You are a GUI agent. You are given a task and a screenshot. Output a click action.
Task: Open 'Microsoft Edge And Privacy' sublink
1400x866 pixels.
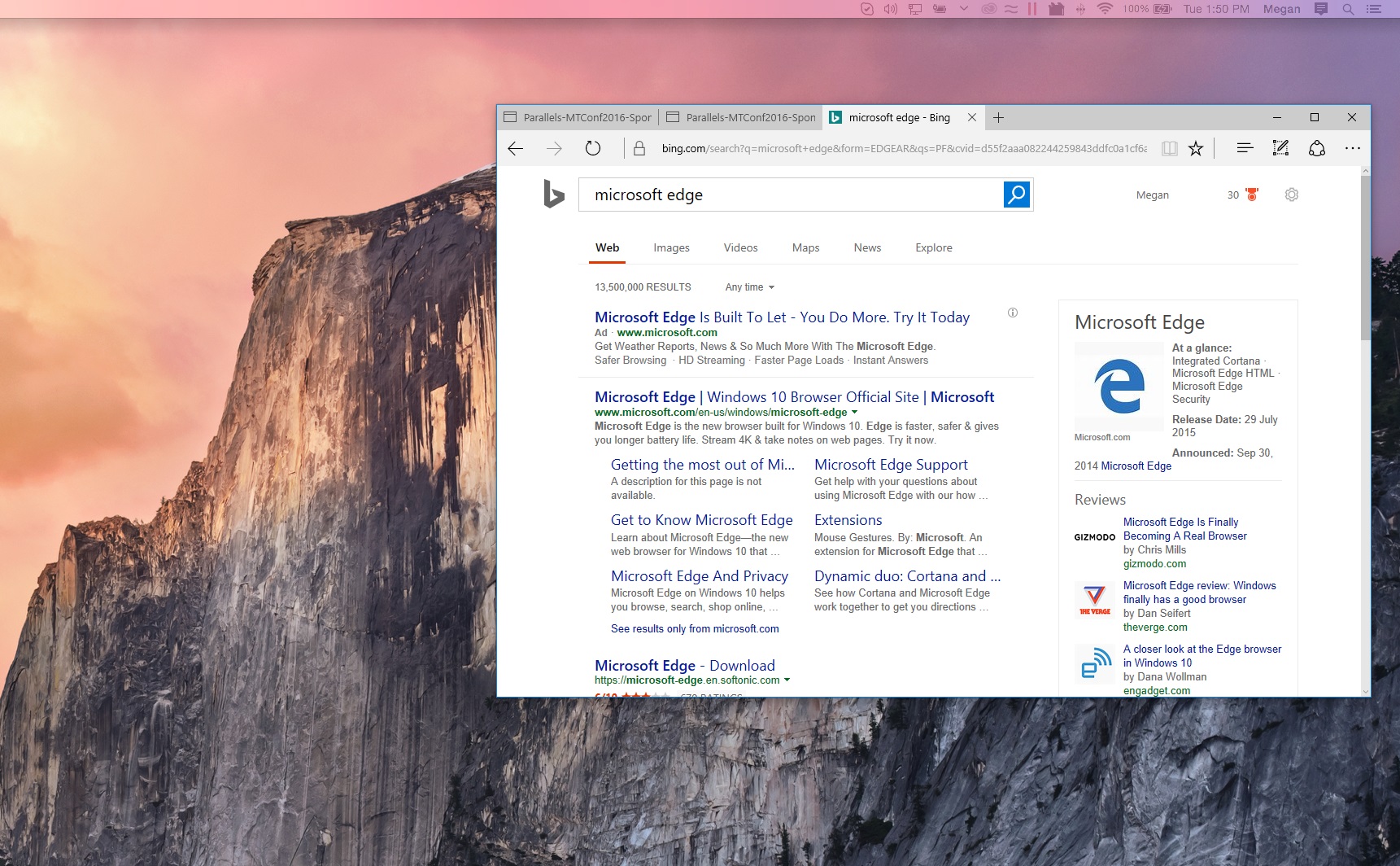pyautogui.click(x=699, y=576)
